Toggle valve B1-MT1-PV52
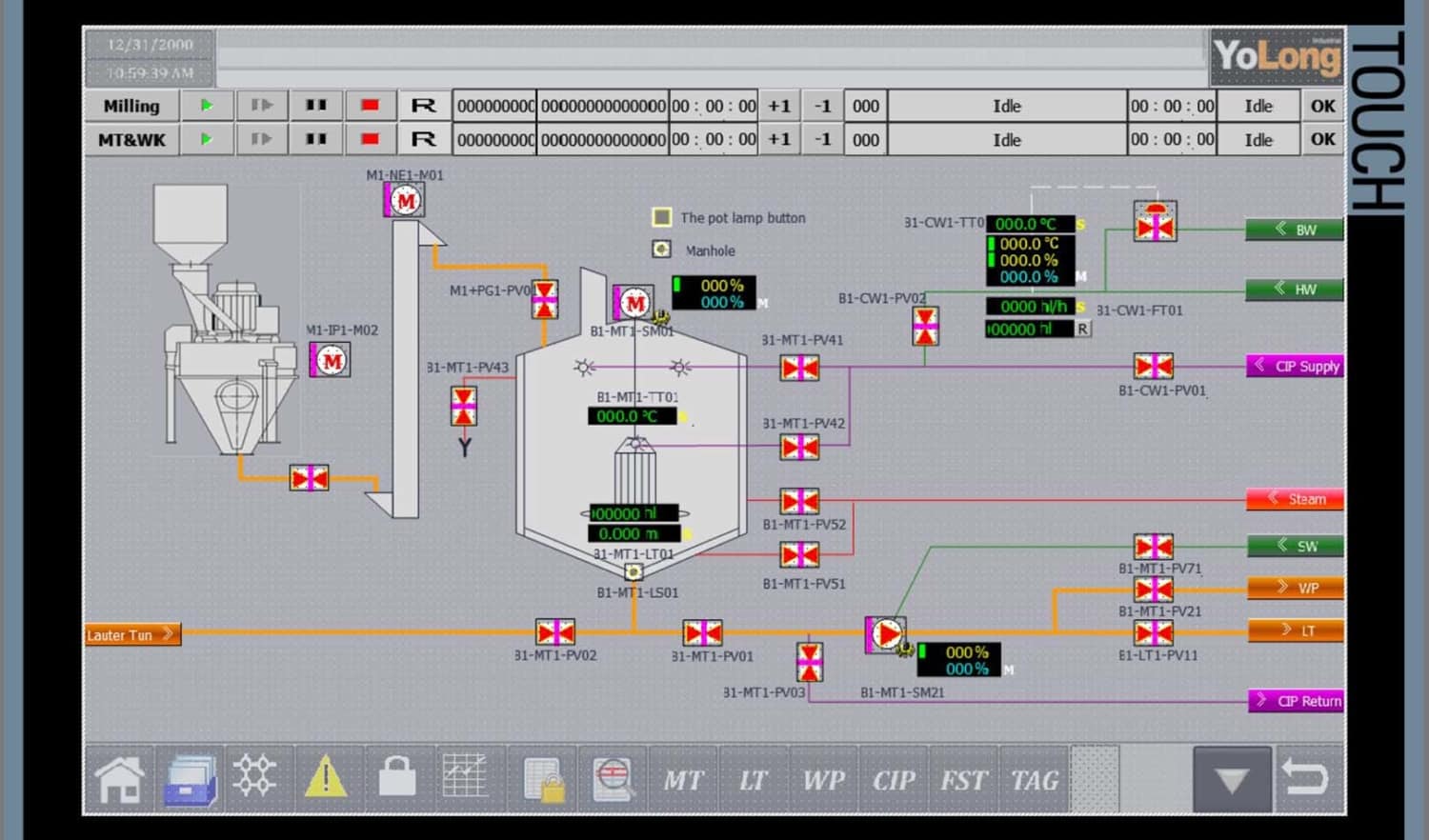Viewport: 1429px width, 840px height. pos(800,502)
